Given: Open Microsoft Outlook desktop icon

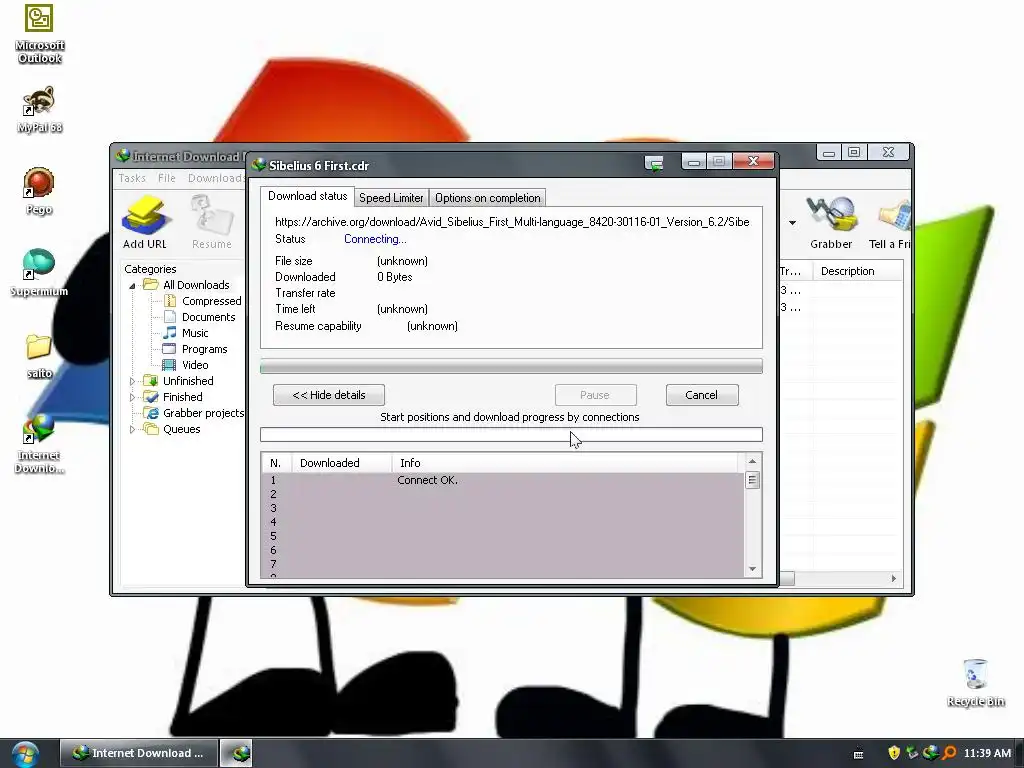Looking at the screenshot, I should click(39, 33).
